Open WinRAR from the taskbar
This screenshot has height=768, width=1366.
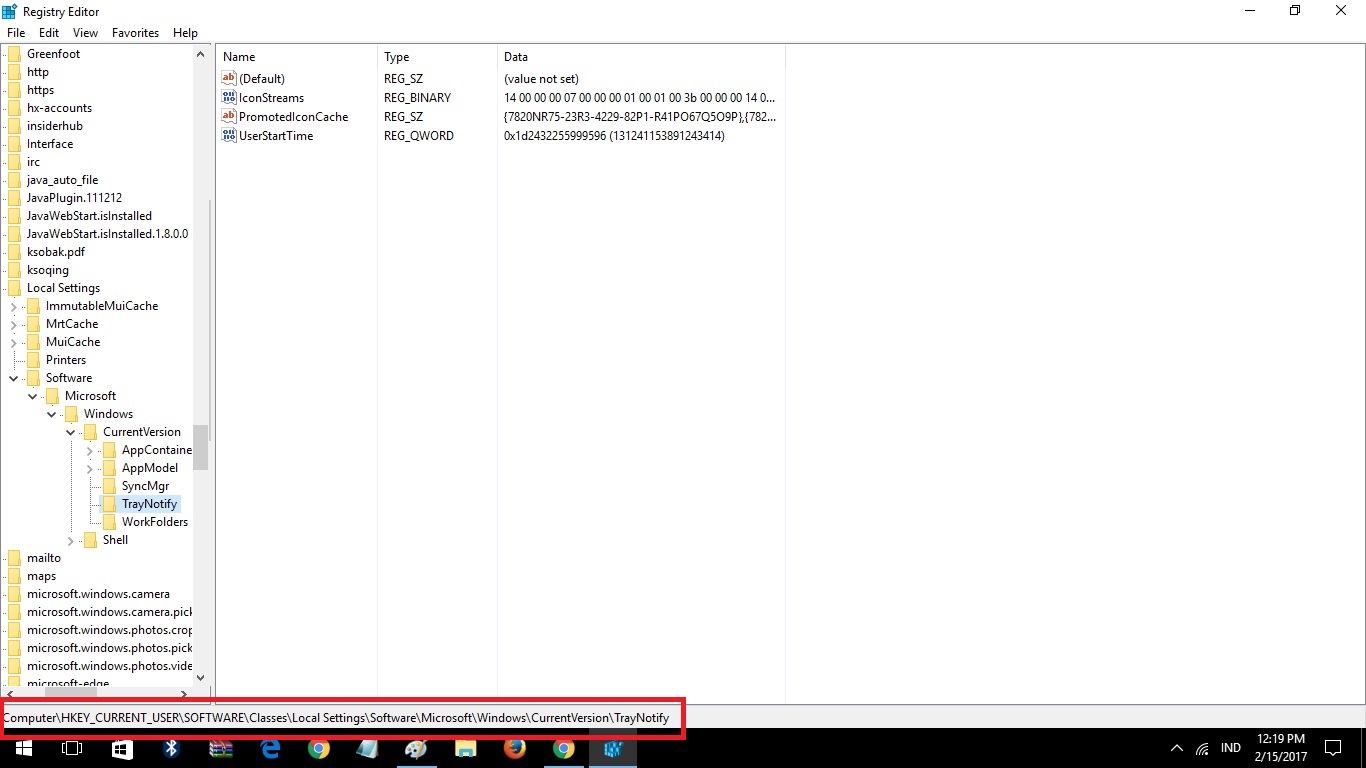(221, 748)
